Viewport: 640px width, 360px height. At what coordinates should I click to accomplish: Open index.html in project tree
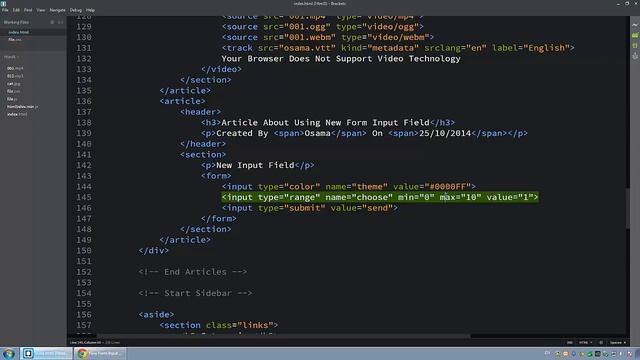click(17, 114)
